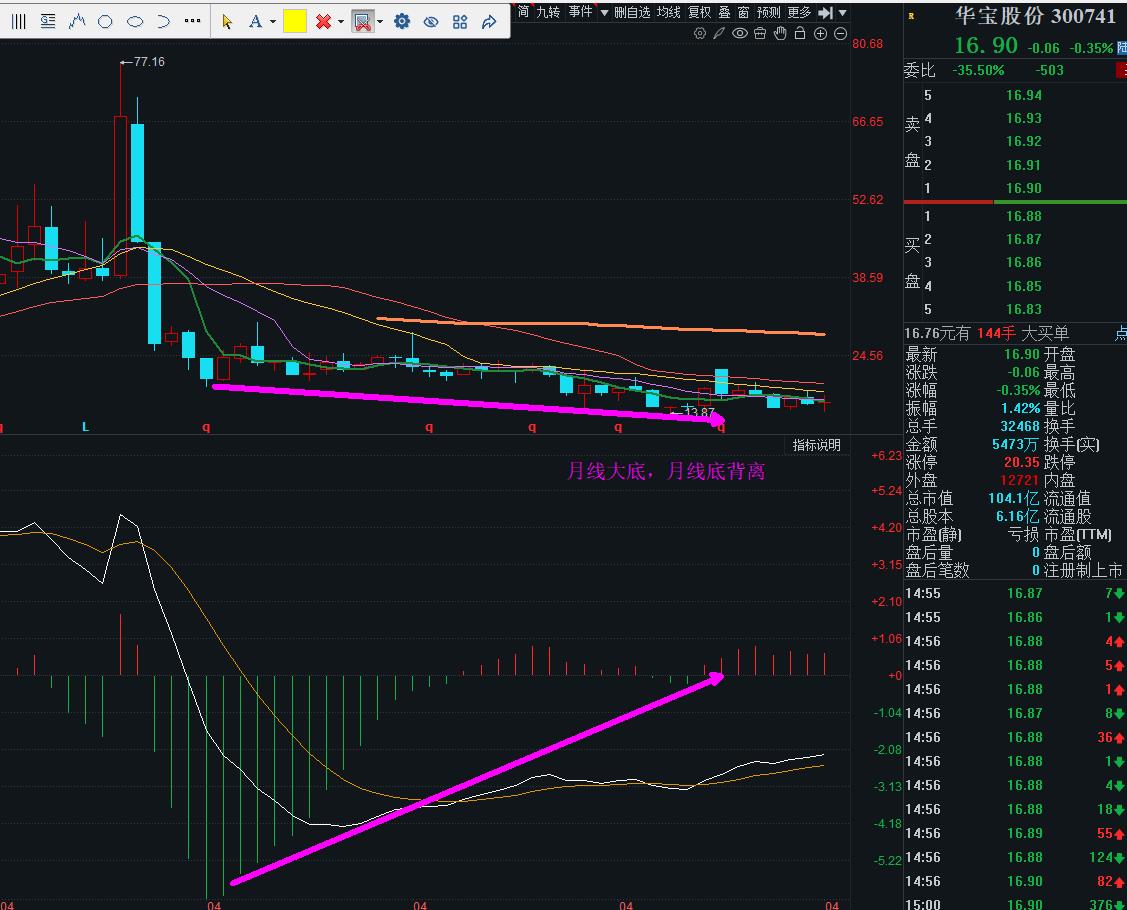
Task: Open more drawing tools via three dots
Action: (x=193, y=21)
